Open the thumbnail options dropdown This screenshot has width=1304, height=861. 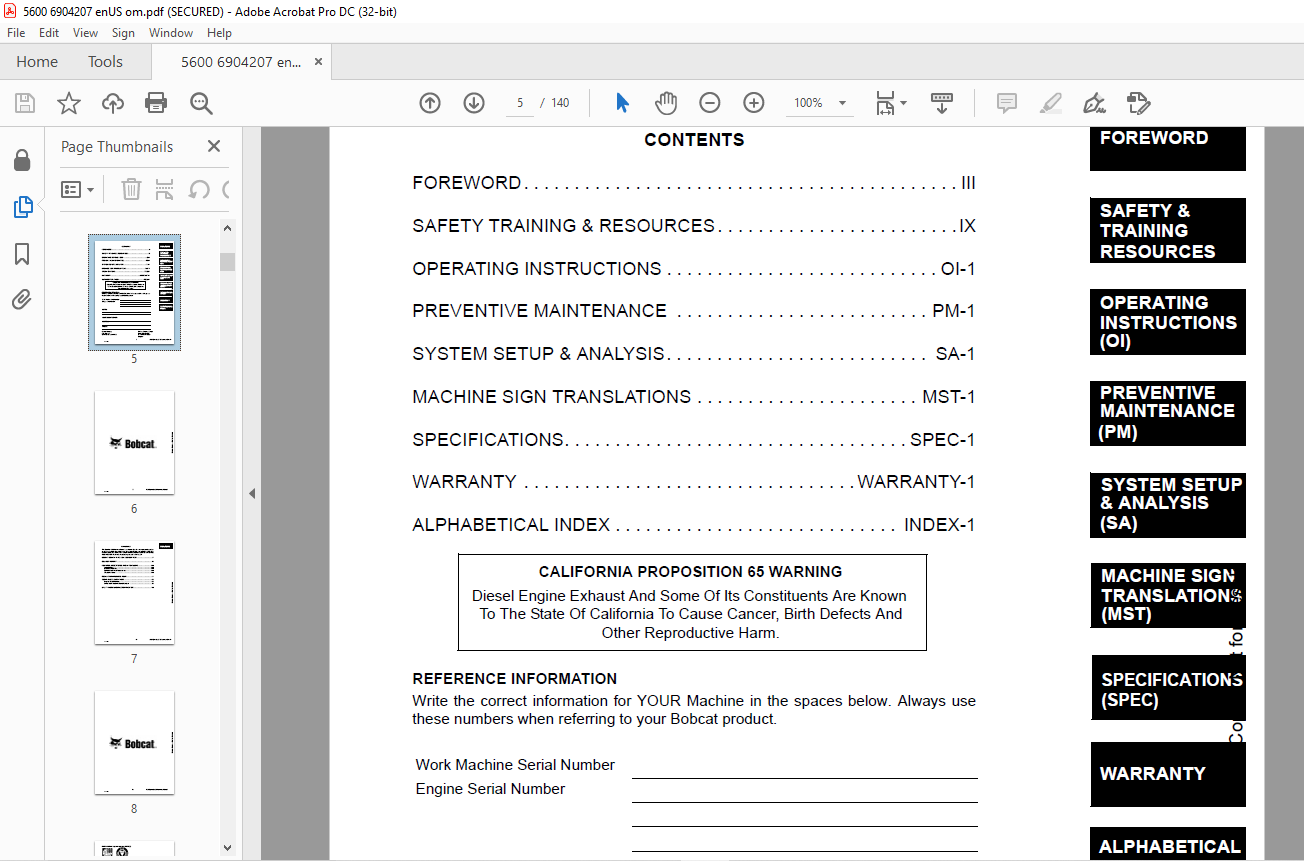point(77,189)
